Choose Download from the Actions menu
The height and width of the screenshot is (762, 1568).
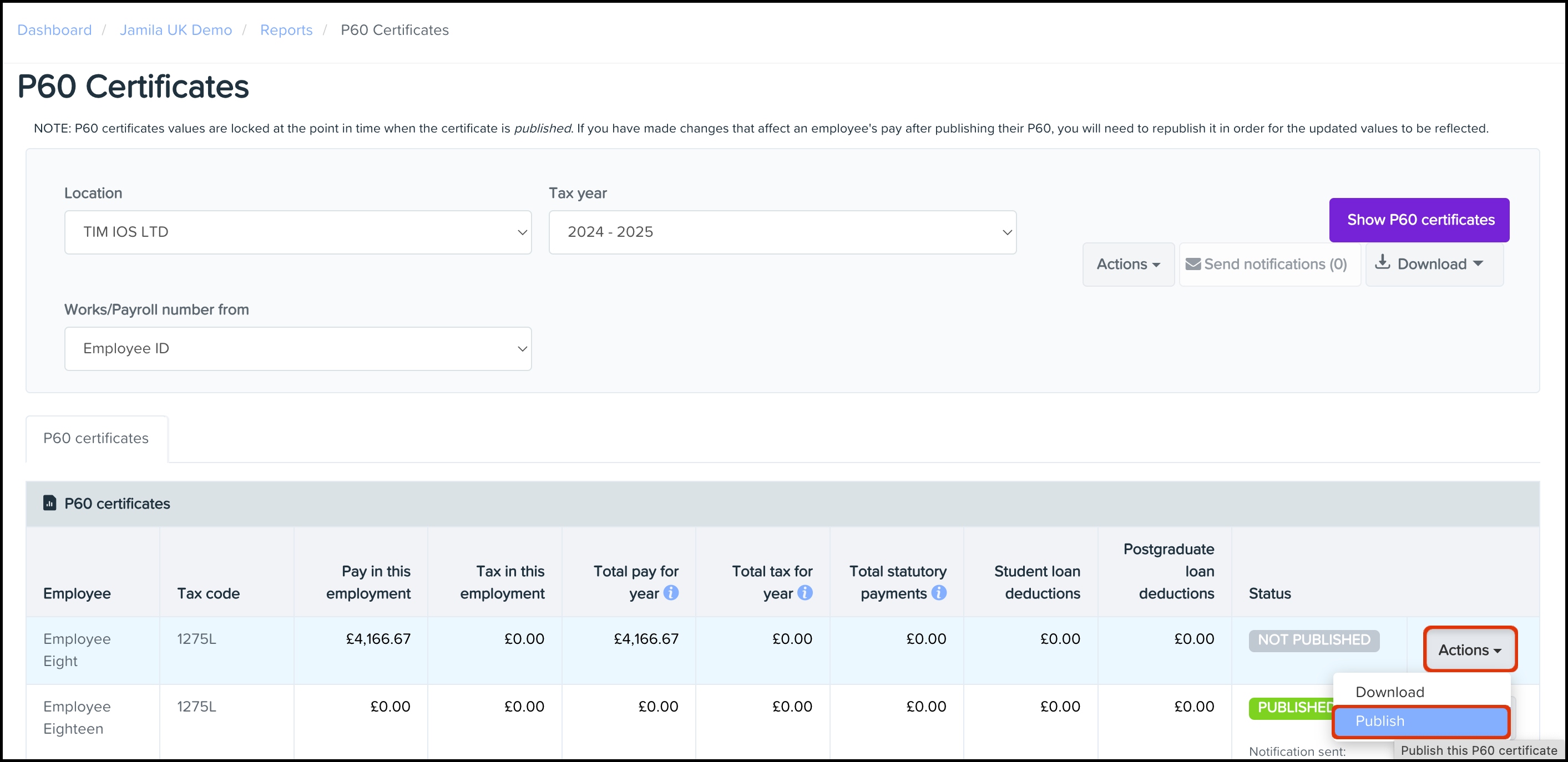1421,692
